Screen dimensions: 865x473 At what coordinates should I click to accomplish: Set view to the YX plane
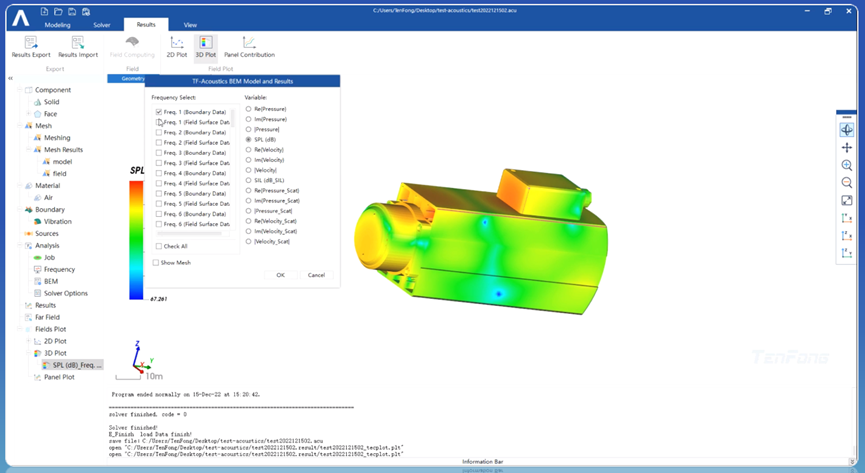(x=847, y=218)
